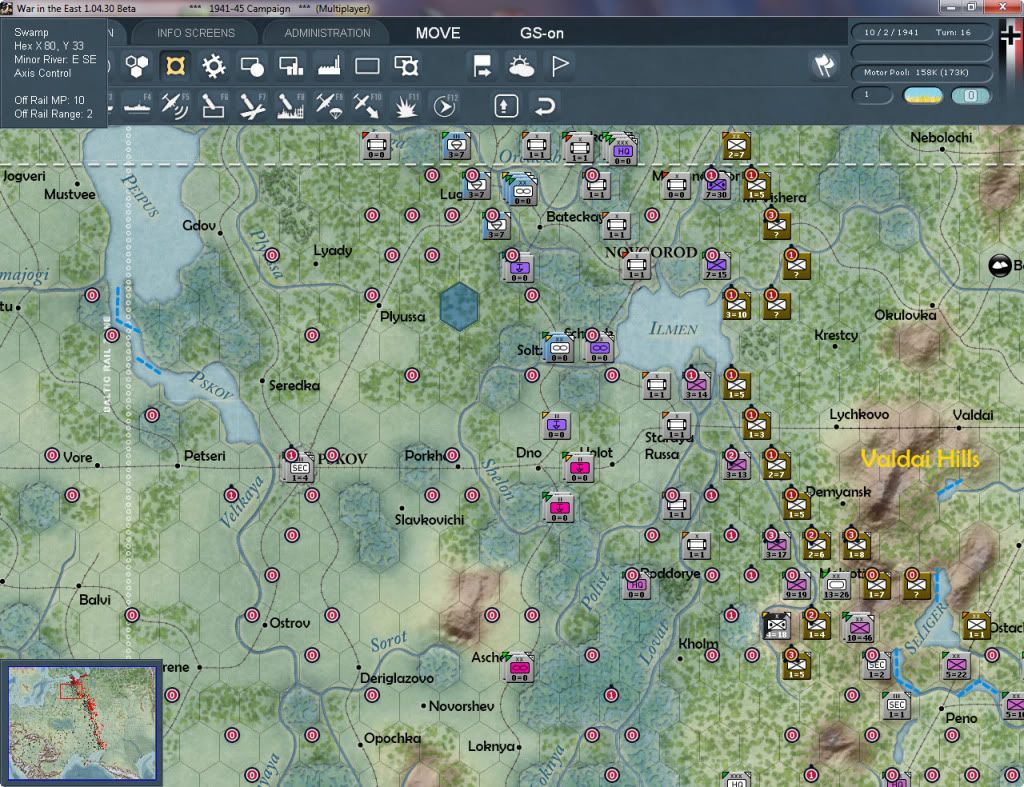Click the rectangle-with-bar-chart toolbar icon
The image size is (1024, 787).
291,66
